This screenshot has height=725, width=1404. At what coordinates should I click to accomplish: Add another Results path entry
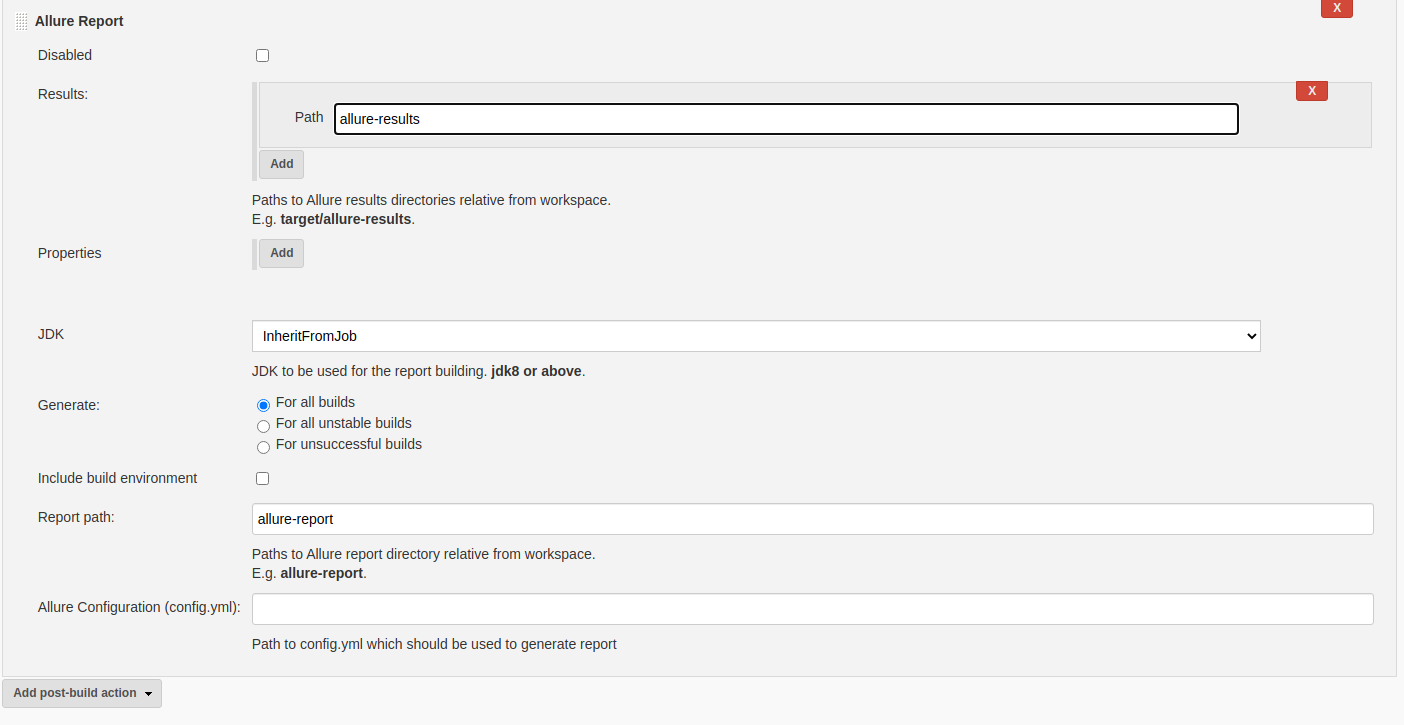(x=281, y=164)
